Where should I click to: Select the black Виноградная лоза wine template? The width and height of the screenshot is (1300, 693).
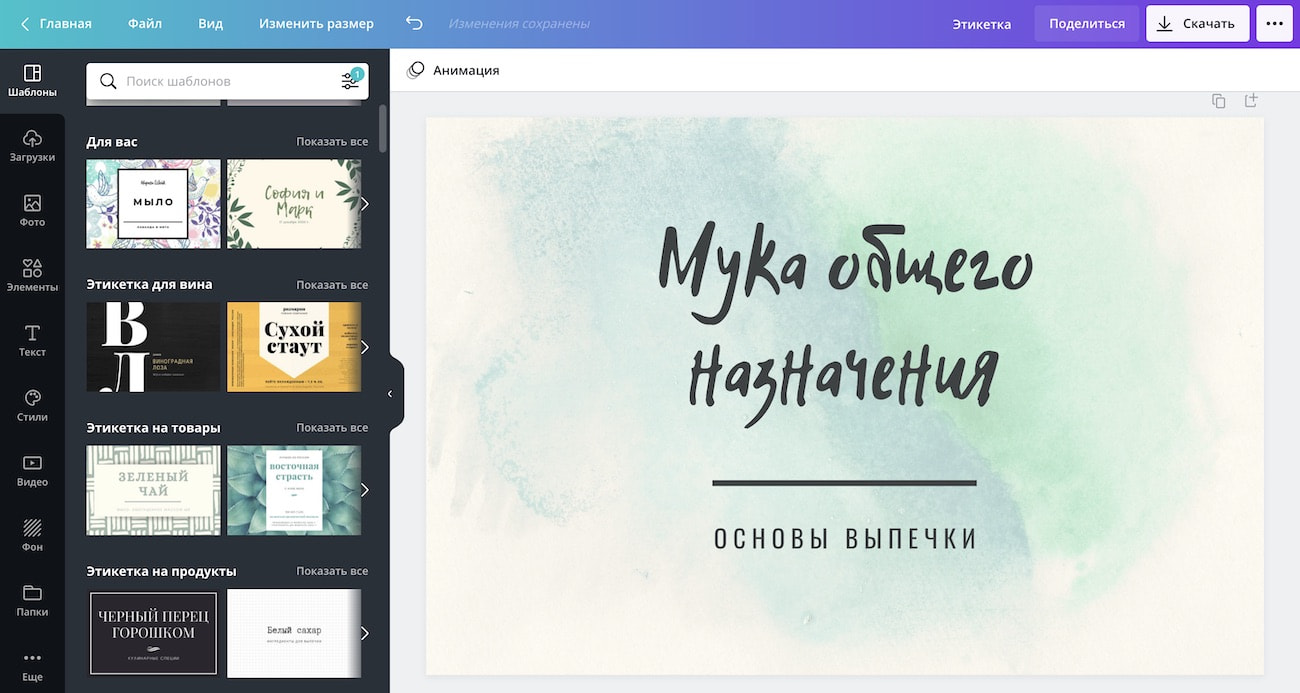point(153,347)
